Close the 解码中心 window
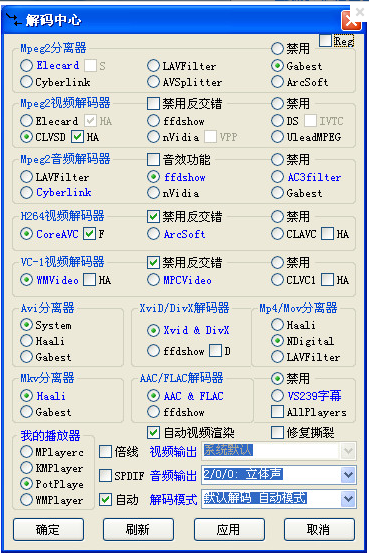The height and width of the screenshot is (554, 369). tap(351, 20)
